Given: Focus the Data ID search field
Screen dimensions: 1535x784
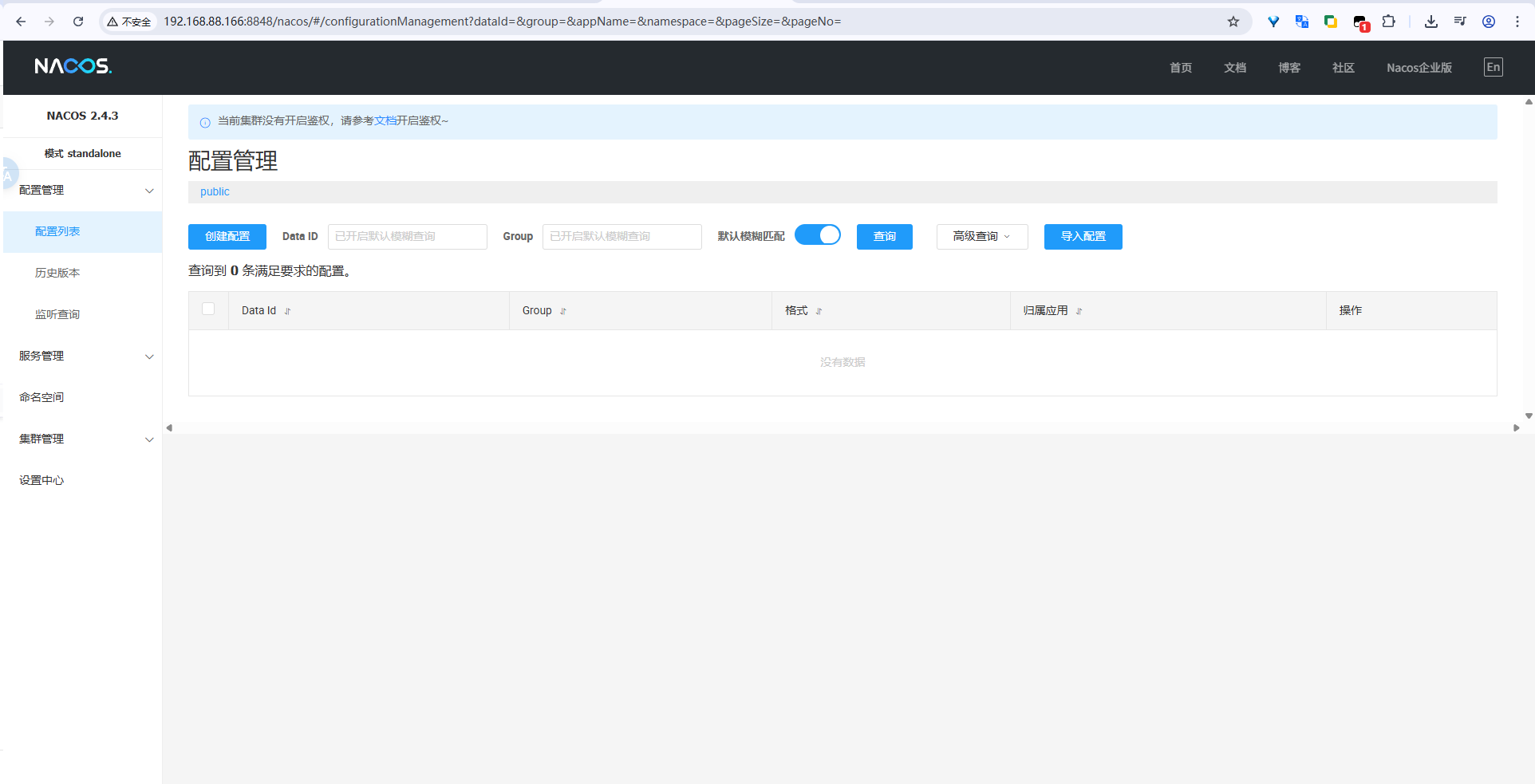Looking at the screenshot, I should [408, 237].
